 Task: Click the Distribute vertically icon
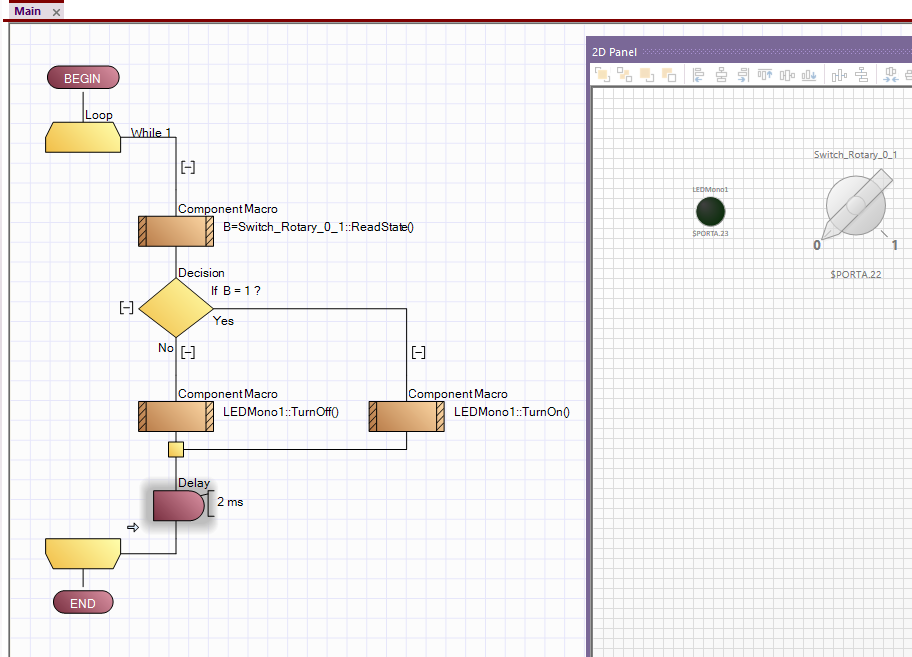(861, 75)
